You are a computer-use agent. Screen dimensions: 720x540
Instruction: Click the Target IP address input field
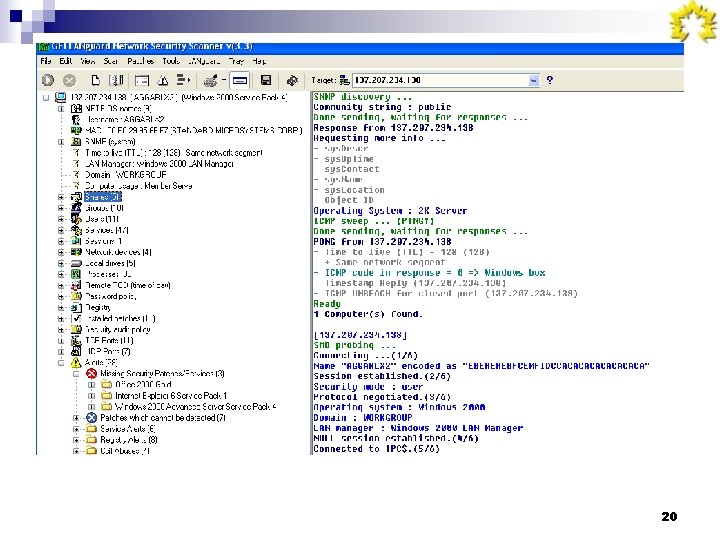tap(441, 80)
